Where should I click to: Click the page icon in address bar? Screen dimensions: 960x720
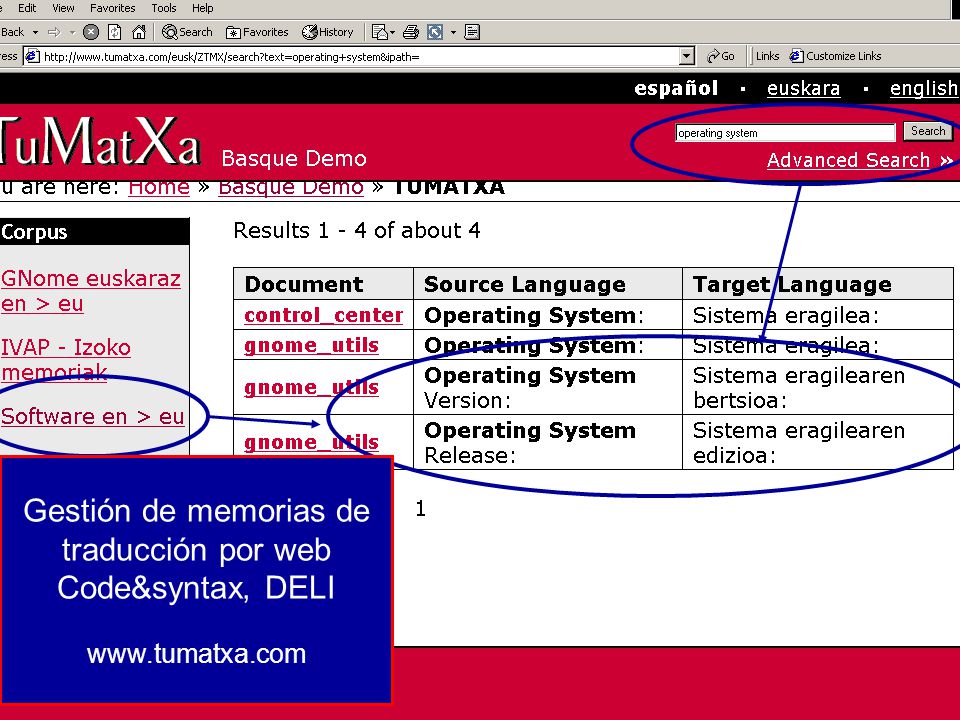(32, 56)
